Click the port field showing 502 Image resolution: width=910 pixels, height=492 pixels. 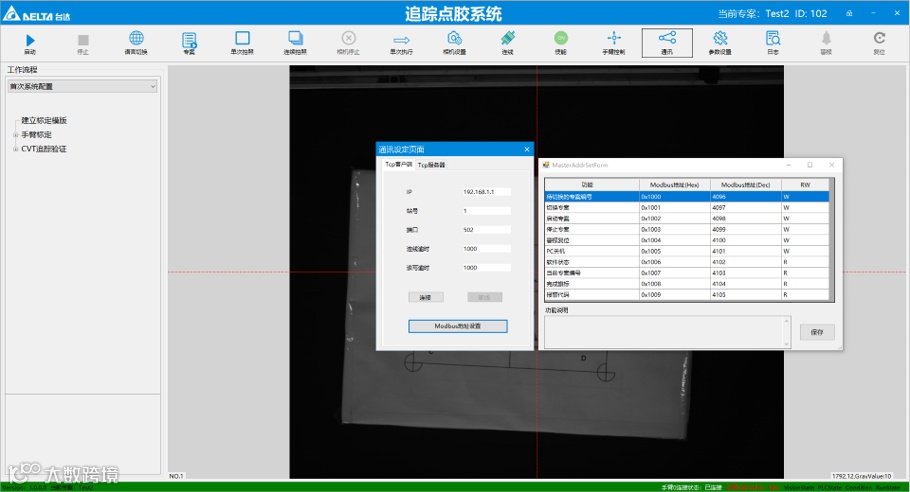click(x=486, y=230)
